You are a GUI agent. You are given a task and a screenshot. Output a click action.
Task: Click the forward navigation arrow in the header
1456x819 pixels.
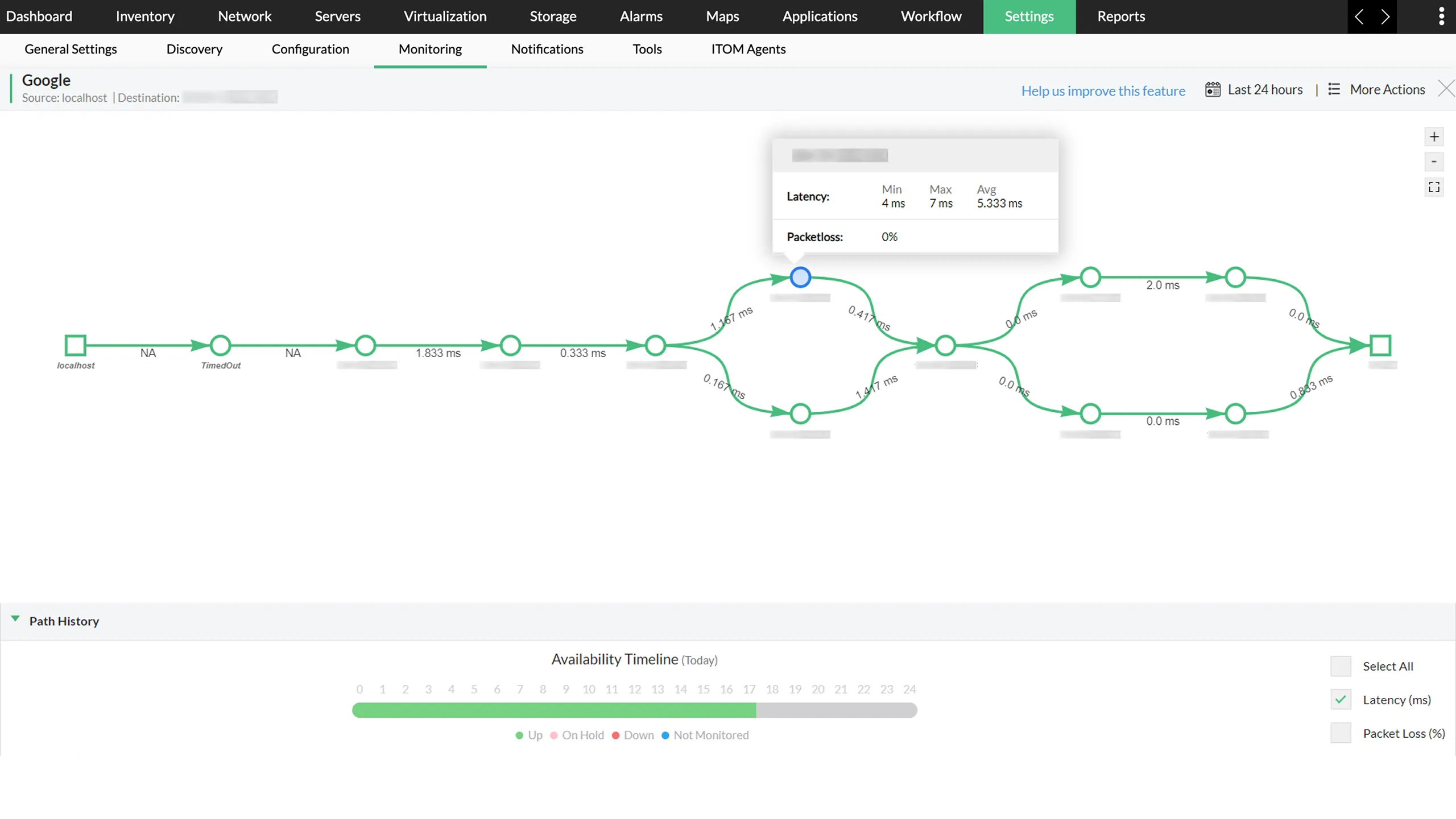[1386, 16]
